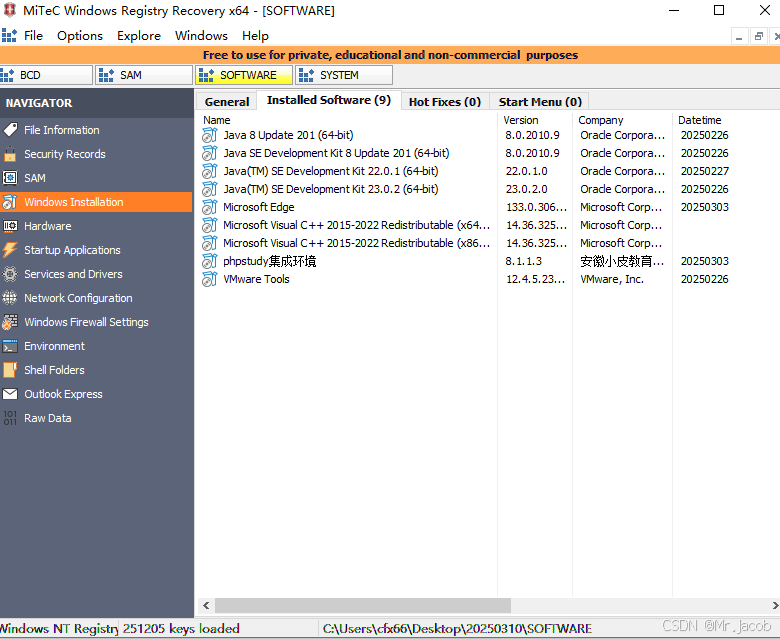The width and height of the screenshot is (780, 639).
Task: Open the General tab
Action: [227, 102]
